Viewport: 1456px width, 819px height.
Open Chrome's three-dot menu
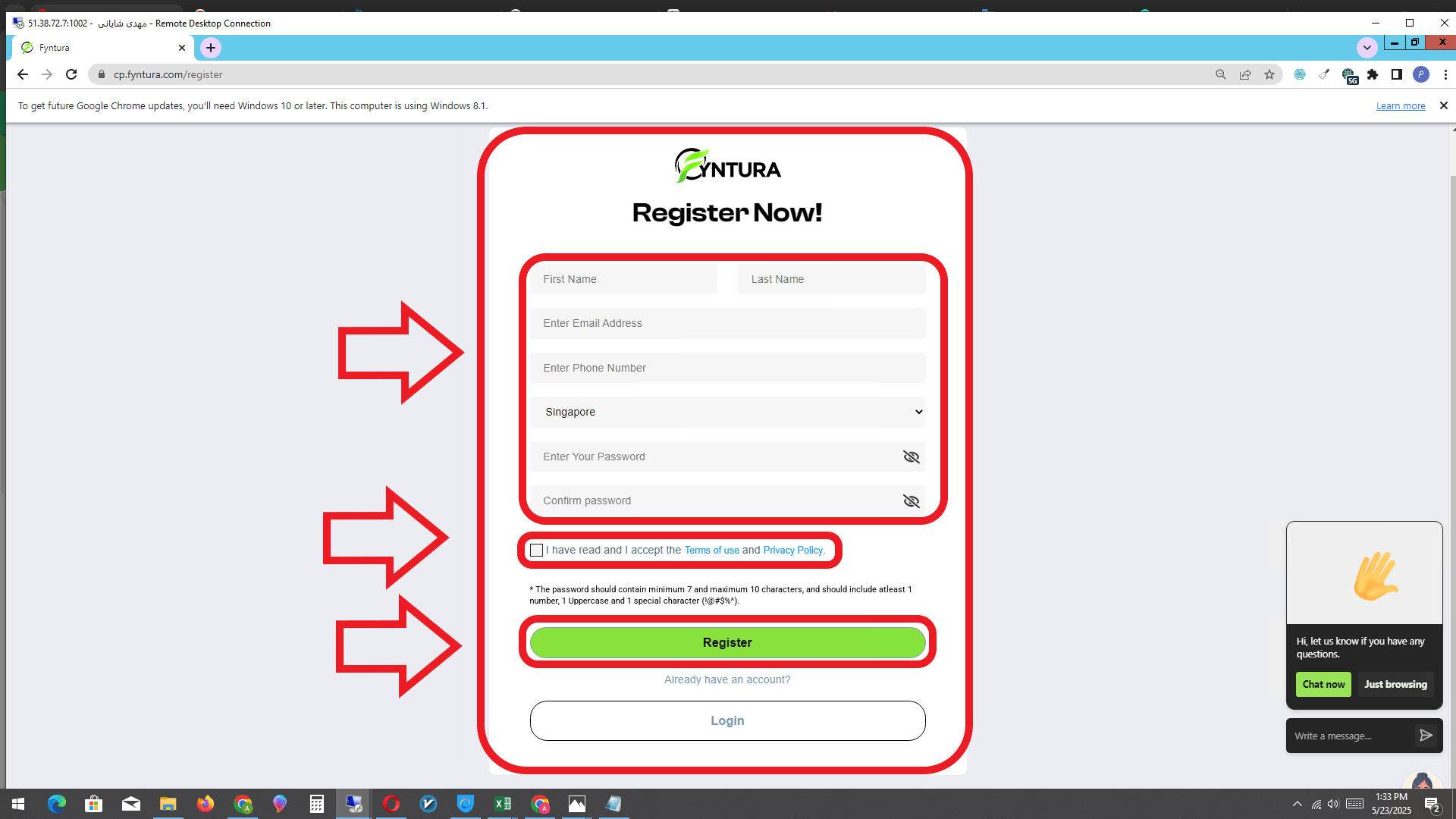[x=1445, y=74]
